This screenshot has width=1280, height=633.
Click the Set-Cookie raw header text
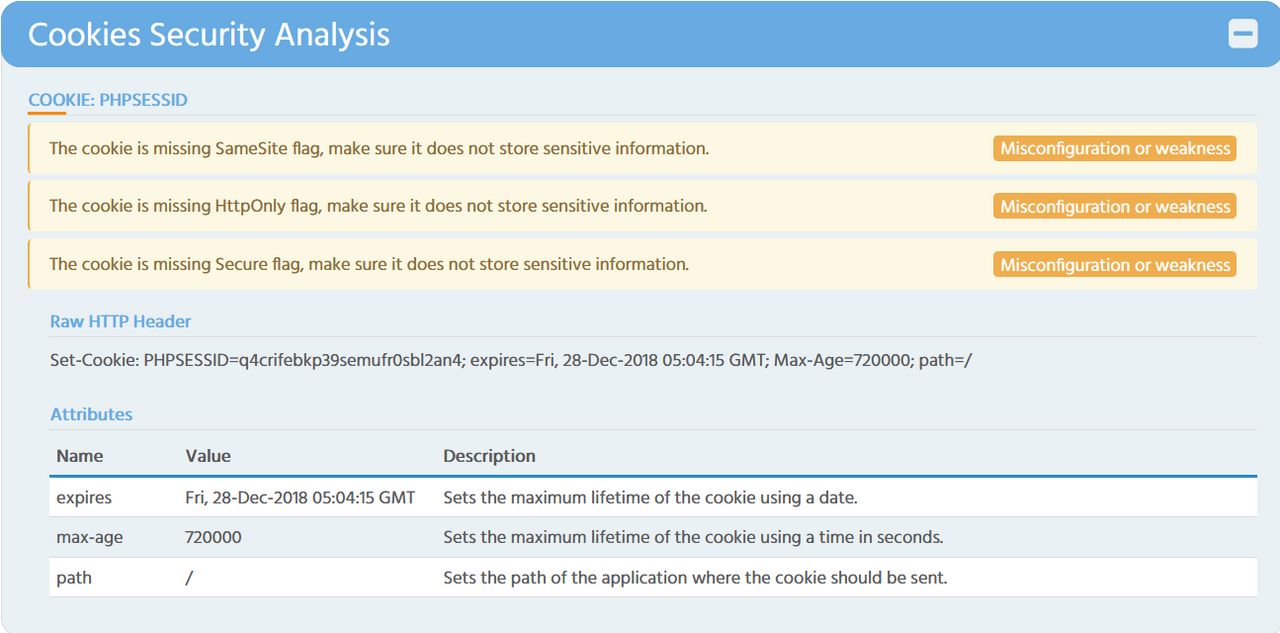(x=510, y=360)
